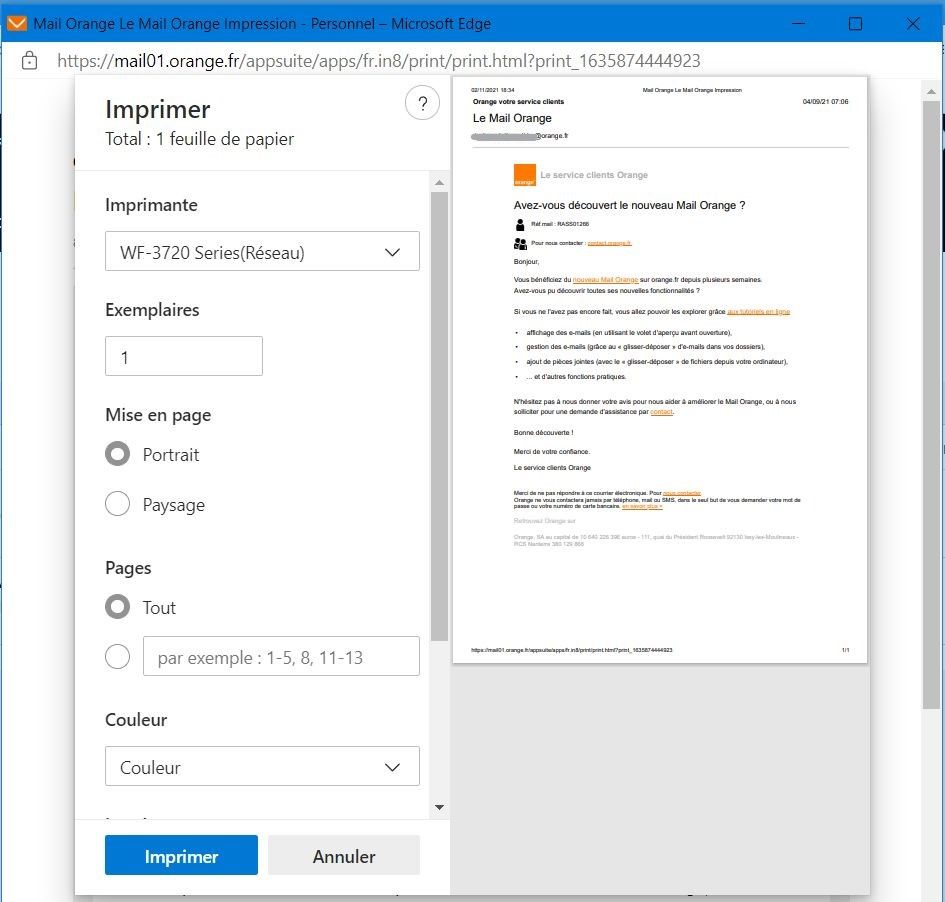Viewport: 945px width, 902px height.
Task: Close the Microsoft Edge window
Action: (912, 23)
